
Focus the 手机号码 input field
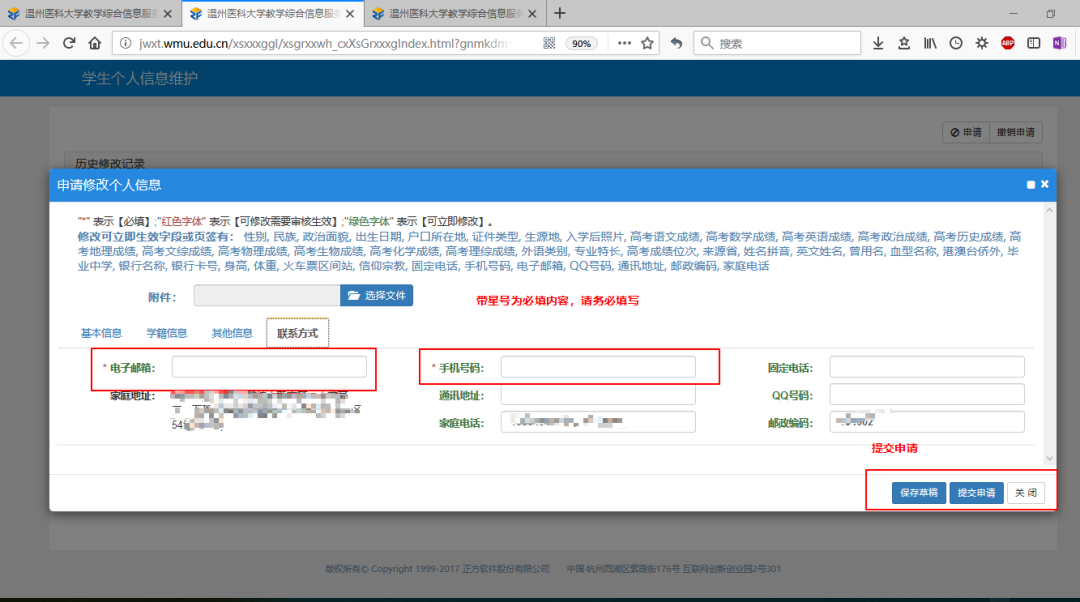point(597,367)
